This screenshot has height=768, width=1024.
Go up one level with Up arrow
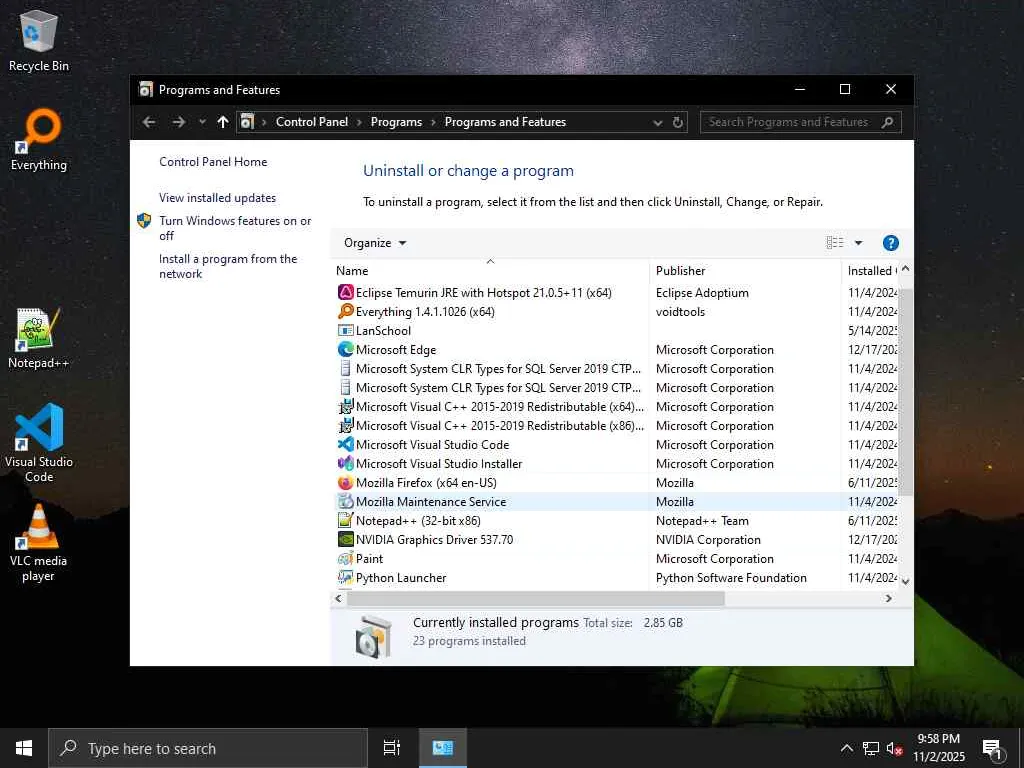tap(223, 122)
